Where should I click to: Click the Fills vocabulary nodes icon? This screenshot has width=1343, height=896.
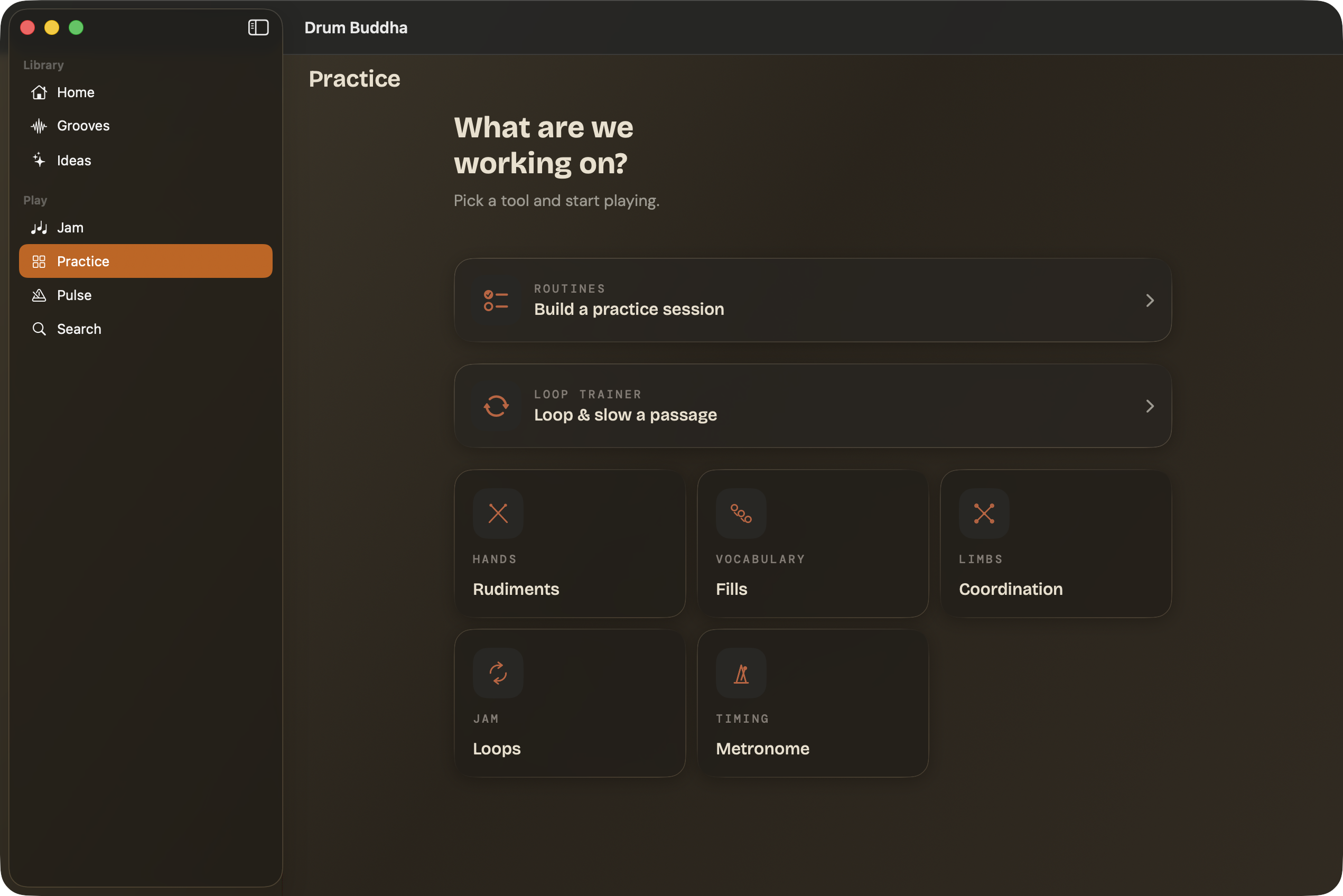(741, 513)
